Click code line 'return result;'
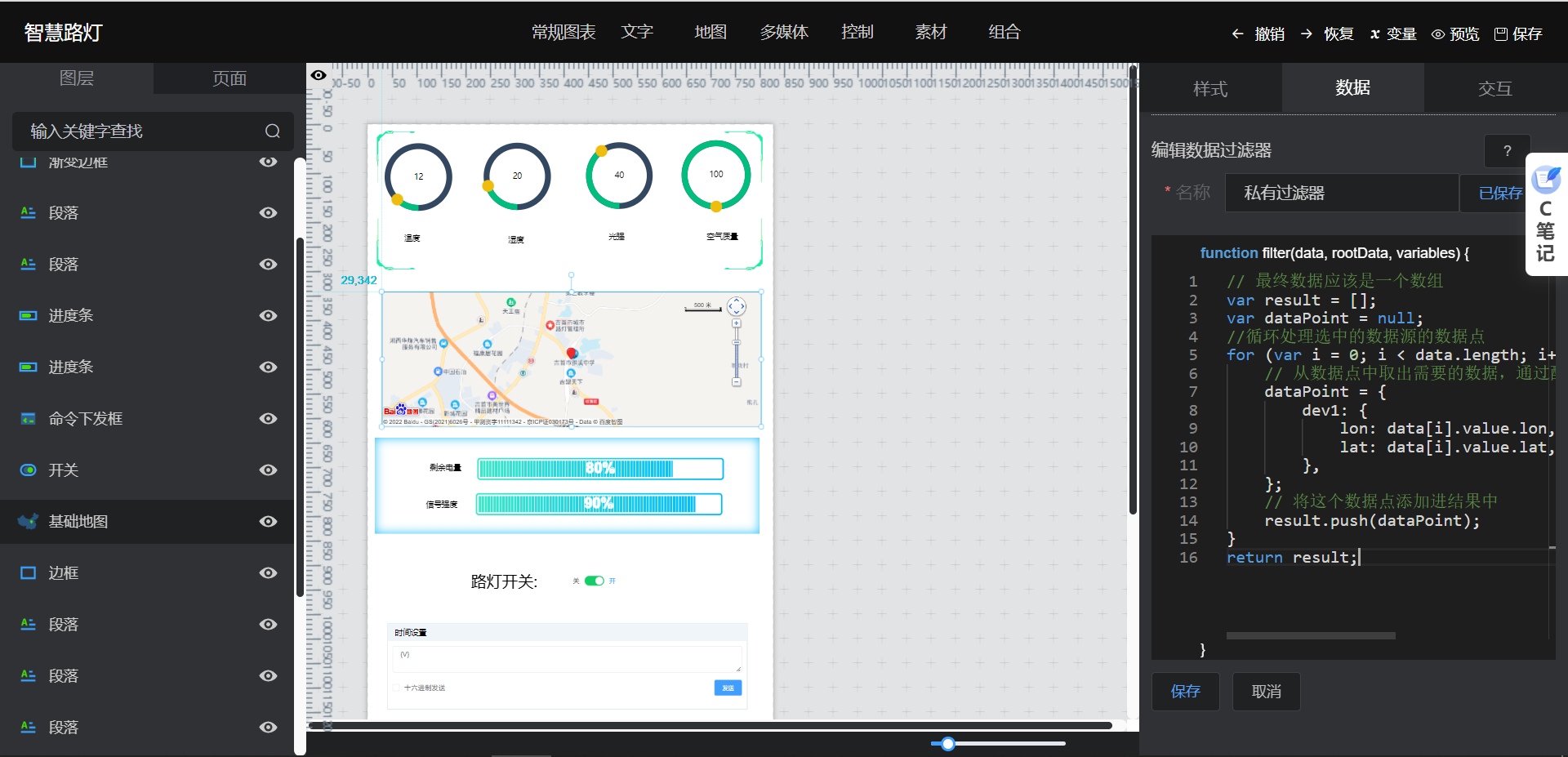This screenshot has width=1568, height=757. (x=1291, y=558)
